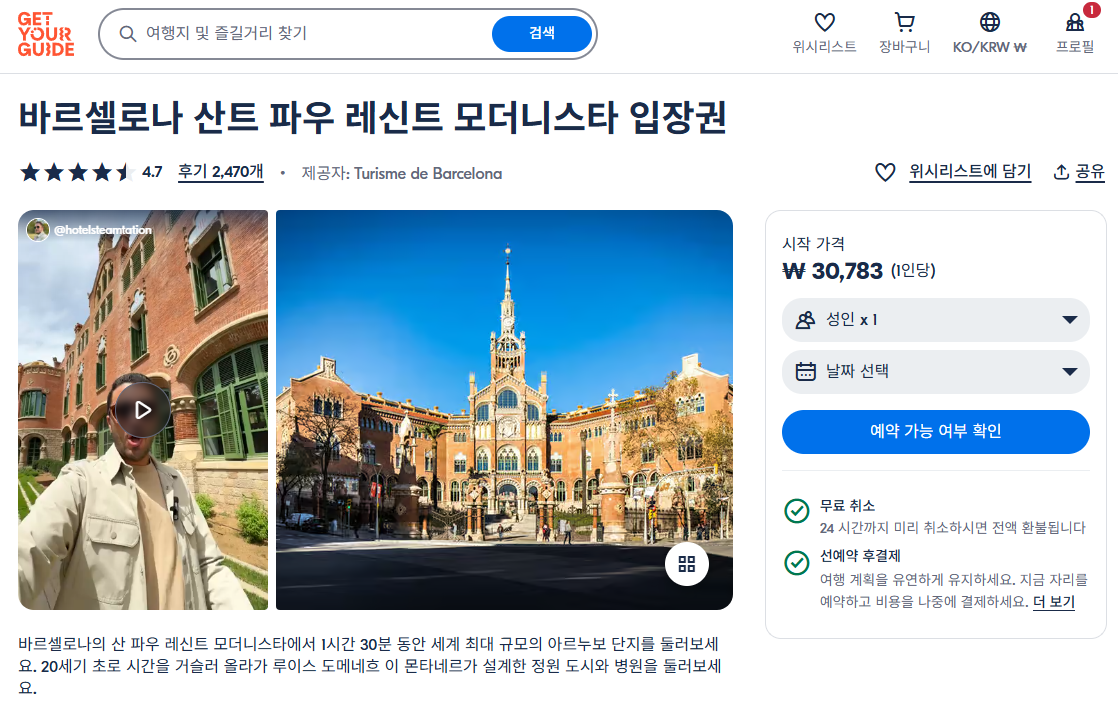Click the share upload icon
This screenshot has height=707, width=1118.
[x=1061, y=172]
